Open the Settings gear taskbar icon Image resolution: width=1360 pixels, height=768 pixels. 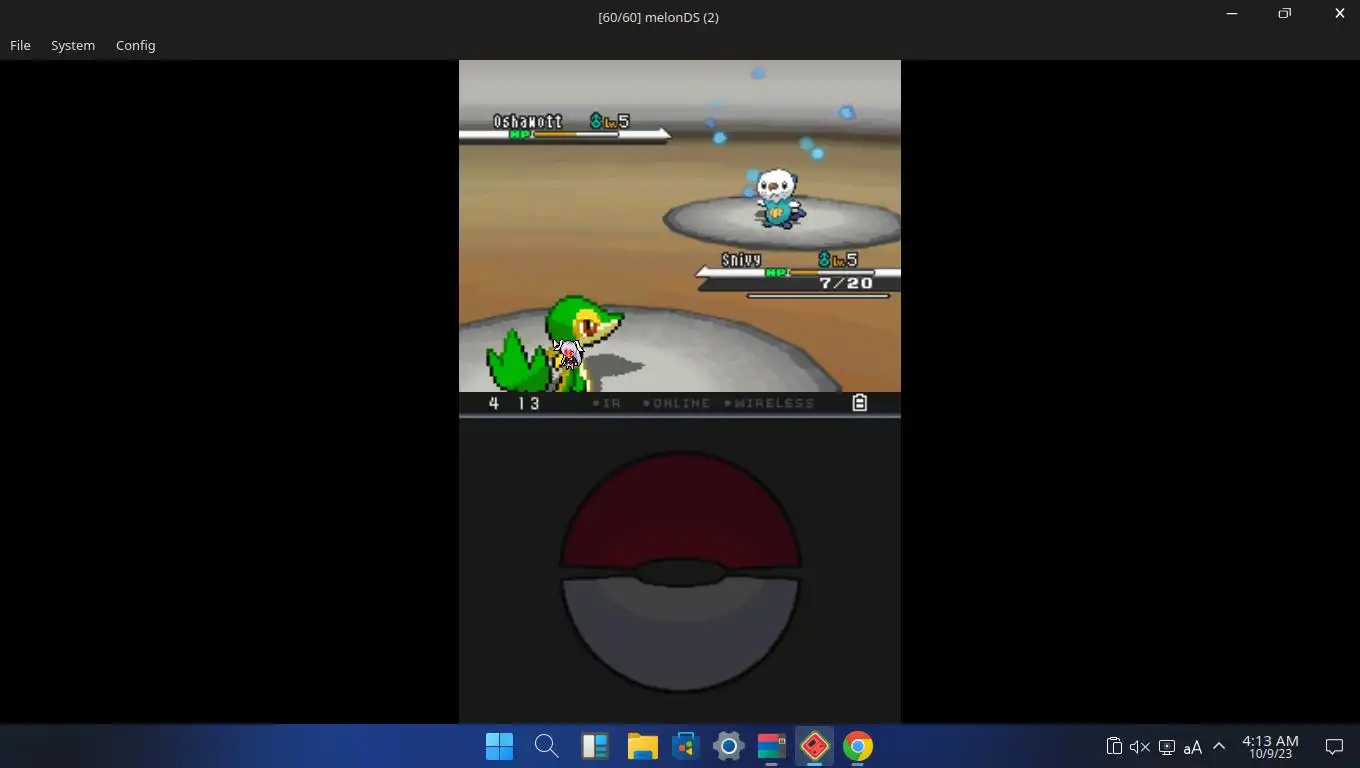pos(728,746)
